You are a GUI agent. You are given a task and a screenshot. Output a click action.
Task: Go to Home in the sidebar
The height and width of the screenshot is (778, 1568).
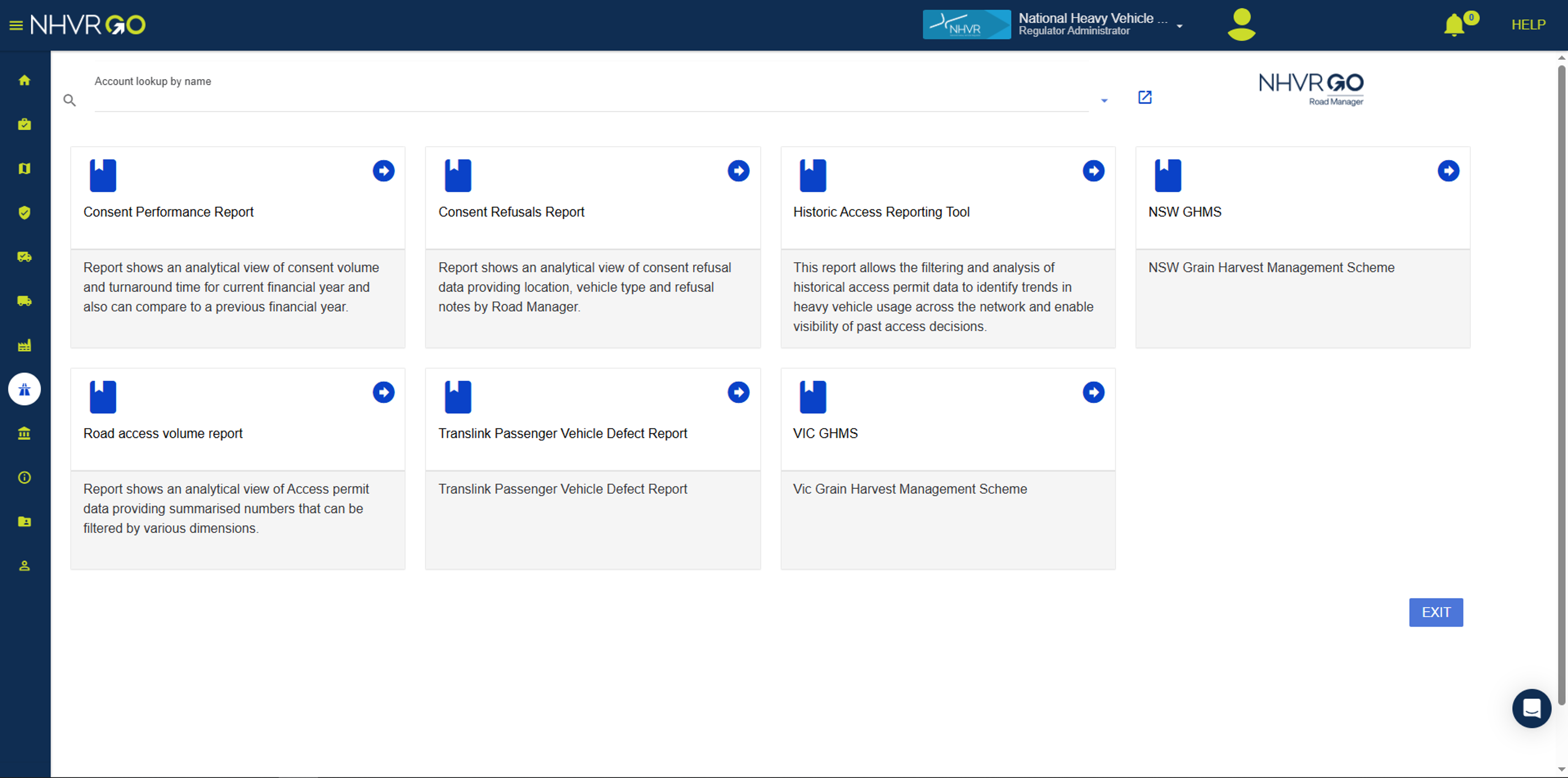(x=24, y=80)
